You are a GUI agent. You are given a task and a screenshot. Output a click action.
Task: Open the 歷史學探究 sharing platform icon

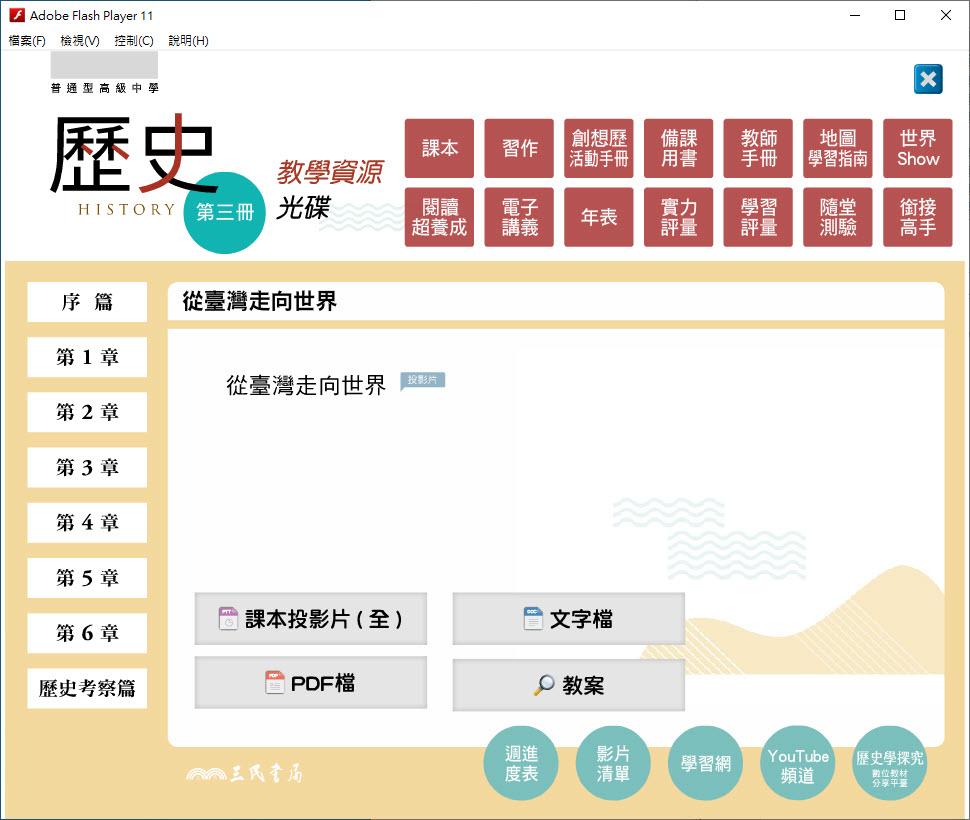pyautogui.click(x=890, y=764)
